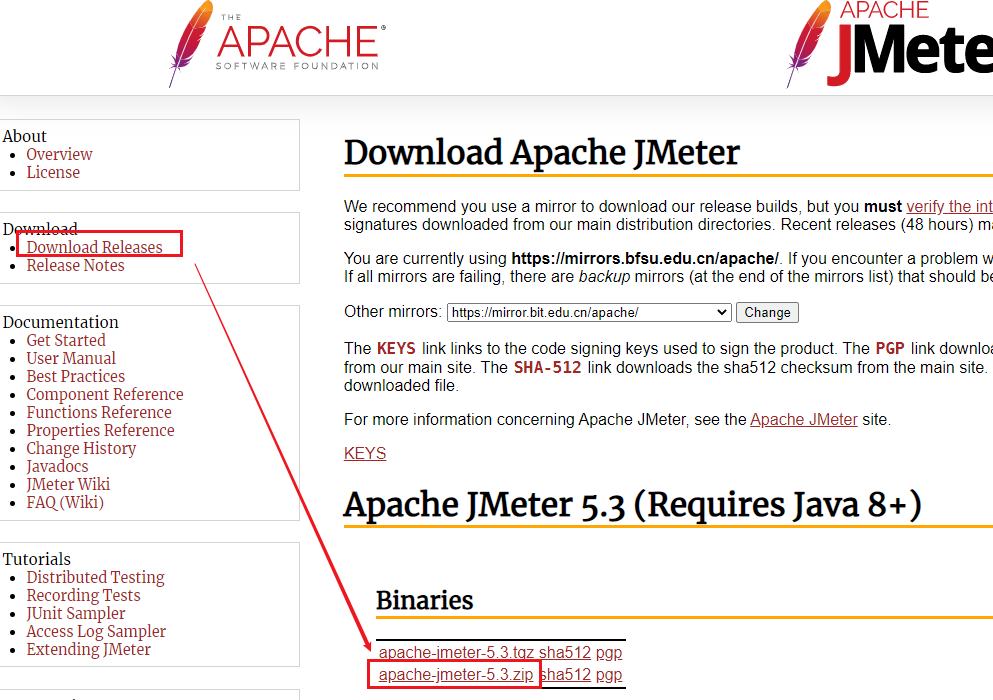Download apache-jmeter-5.3.tgz binary
This screenshot has width=993, height=700.
pyautogui.click(x=456, y=652)
